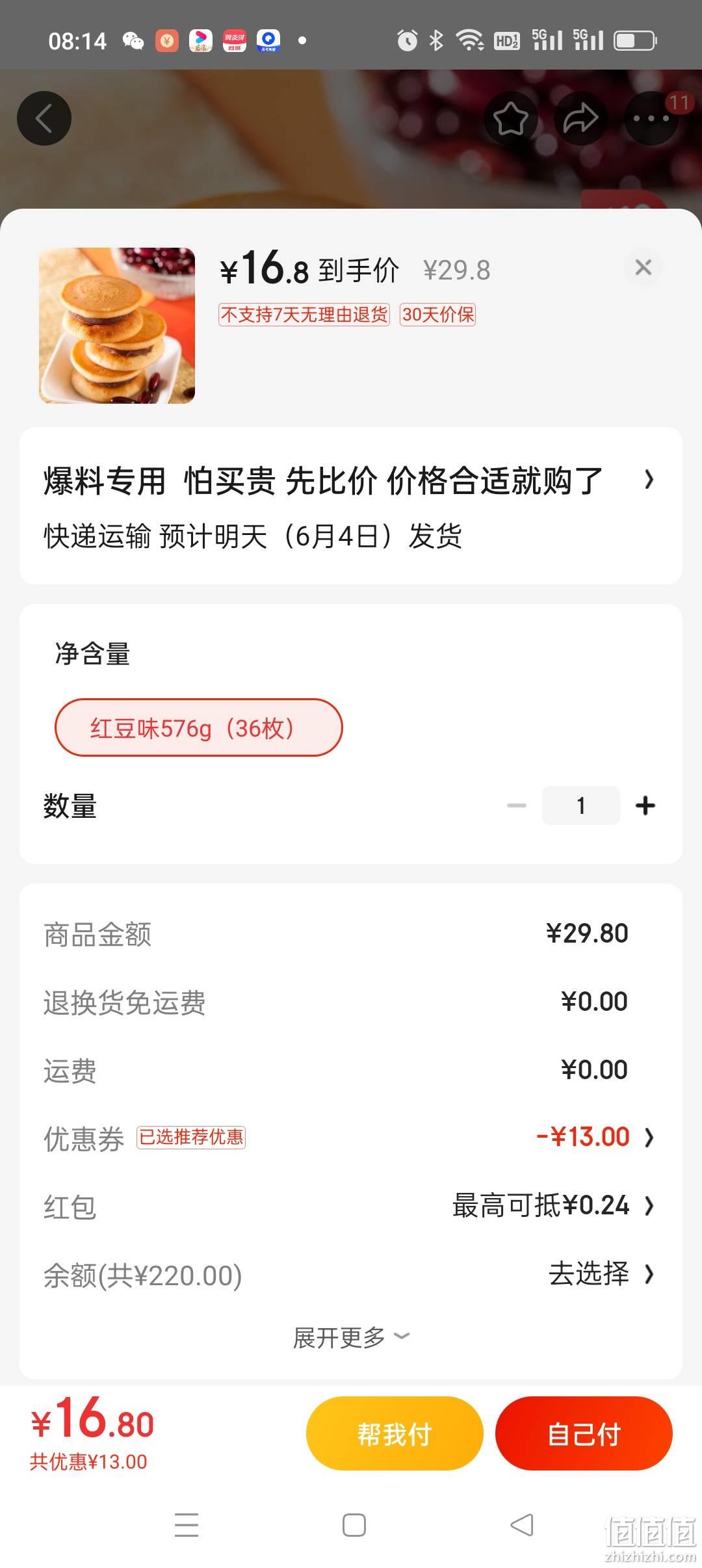702x1568 pixels.
Task: Decrease quantity with the minus icon
Action: (517, 805)
